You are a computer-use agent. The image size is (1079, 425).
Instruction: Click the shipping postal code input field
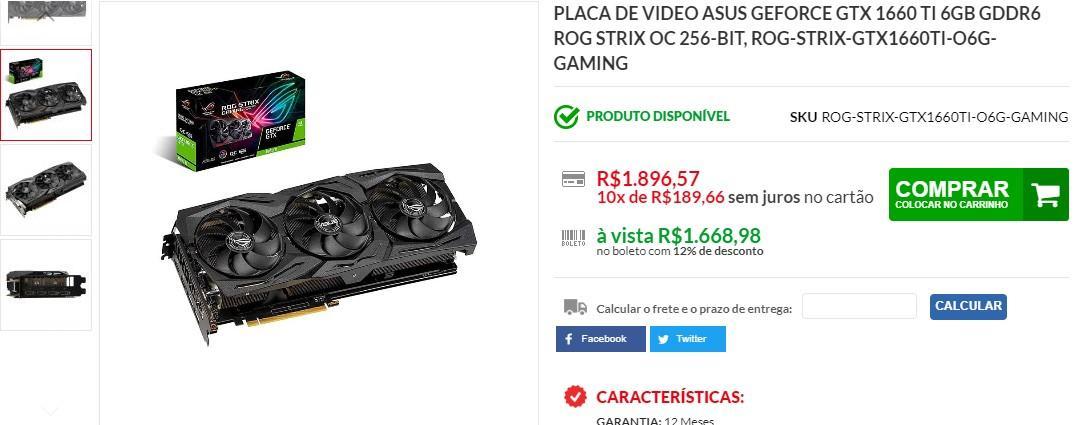[x=859, y=306]
